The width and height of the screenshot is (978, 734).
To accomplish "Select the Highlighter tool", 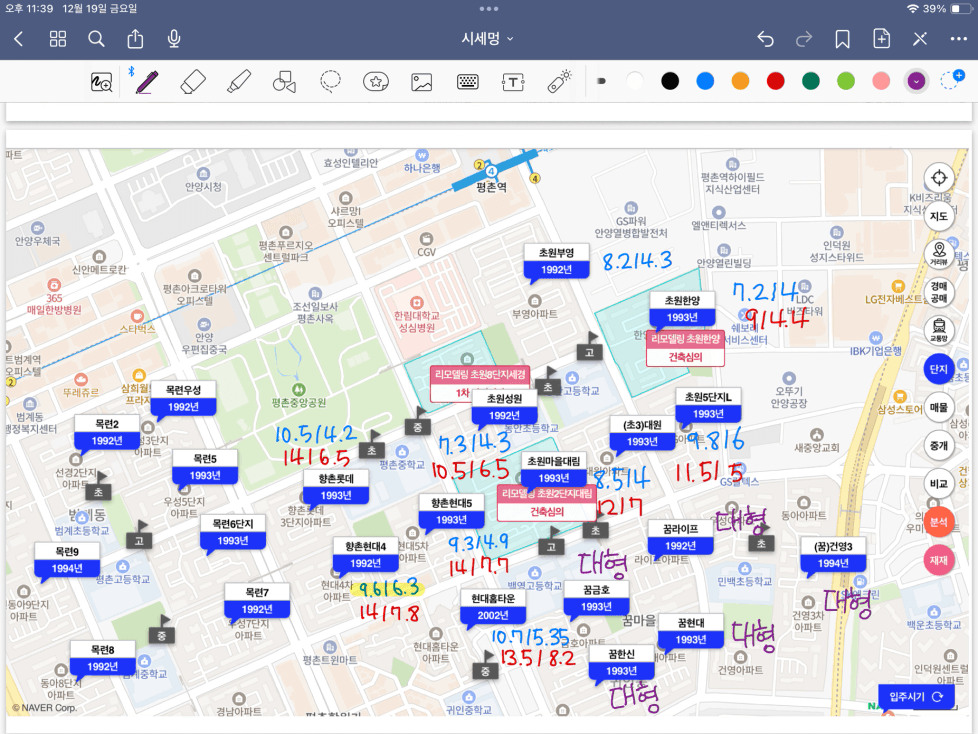I will [238, 82].
